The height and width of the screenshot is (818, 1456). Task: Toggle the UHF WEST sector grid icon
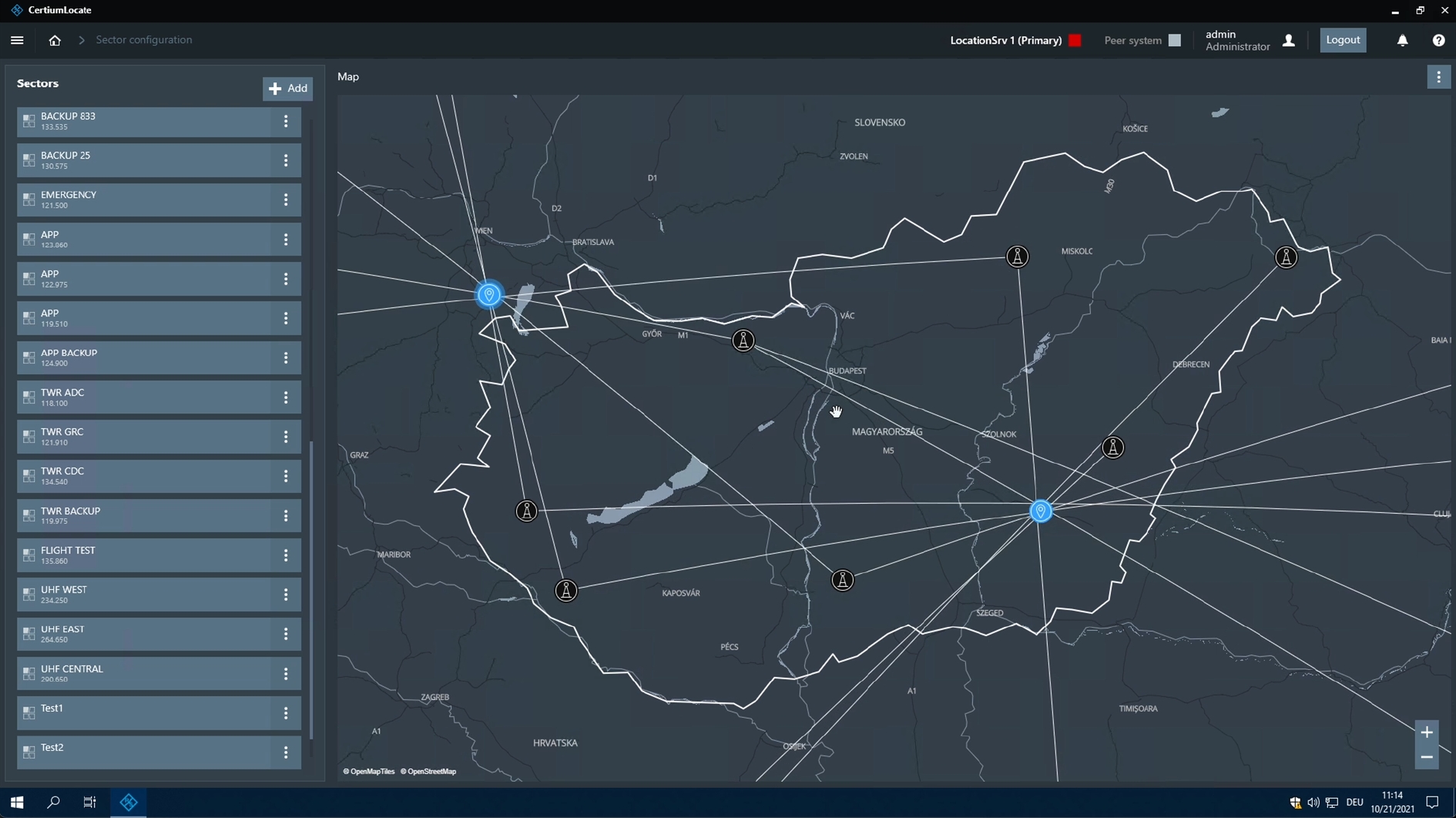click(x=29, y=595)
